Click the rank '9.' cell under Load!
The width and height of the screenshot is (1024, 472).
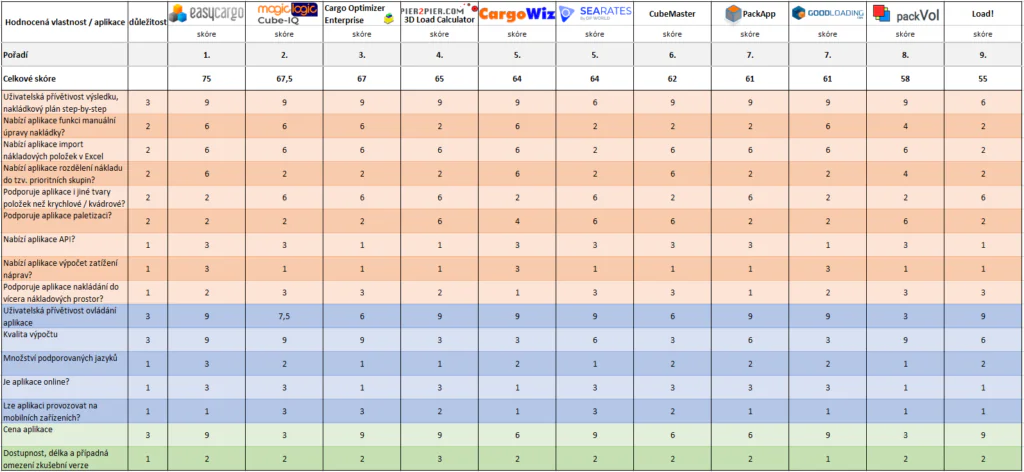coord(983,55)
